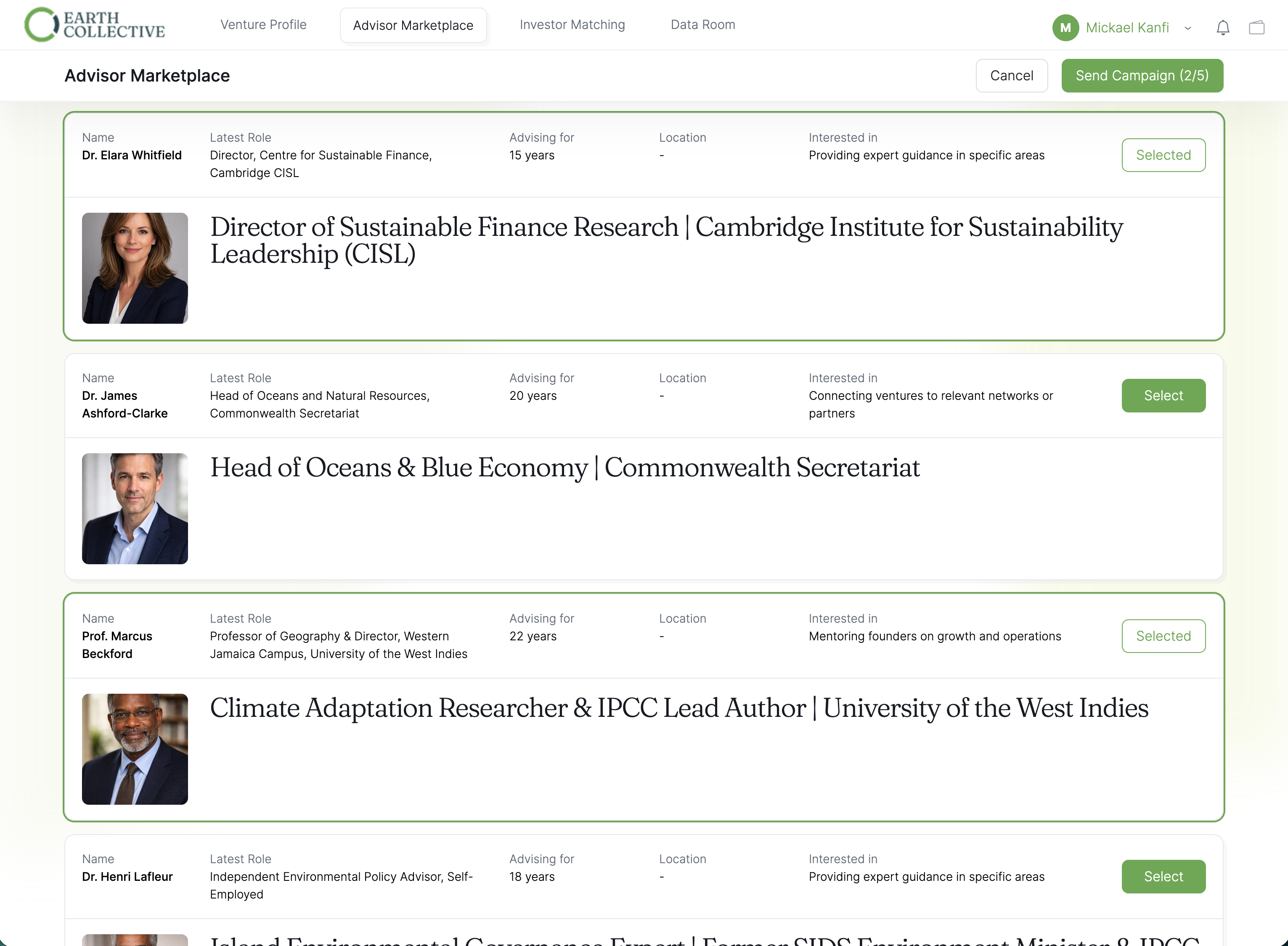Viewport: 1288px width, 946px height.
Task: Open the Investor Matching tab
Action: [572, 25]
